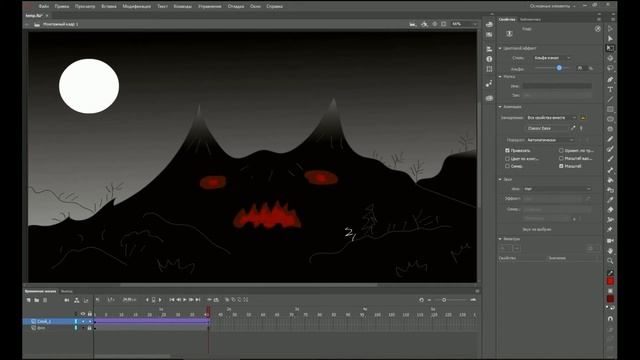Select the Zoom magnifier tool

610,261
